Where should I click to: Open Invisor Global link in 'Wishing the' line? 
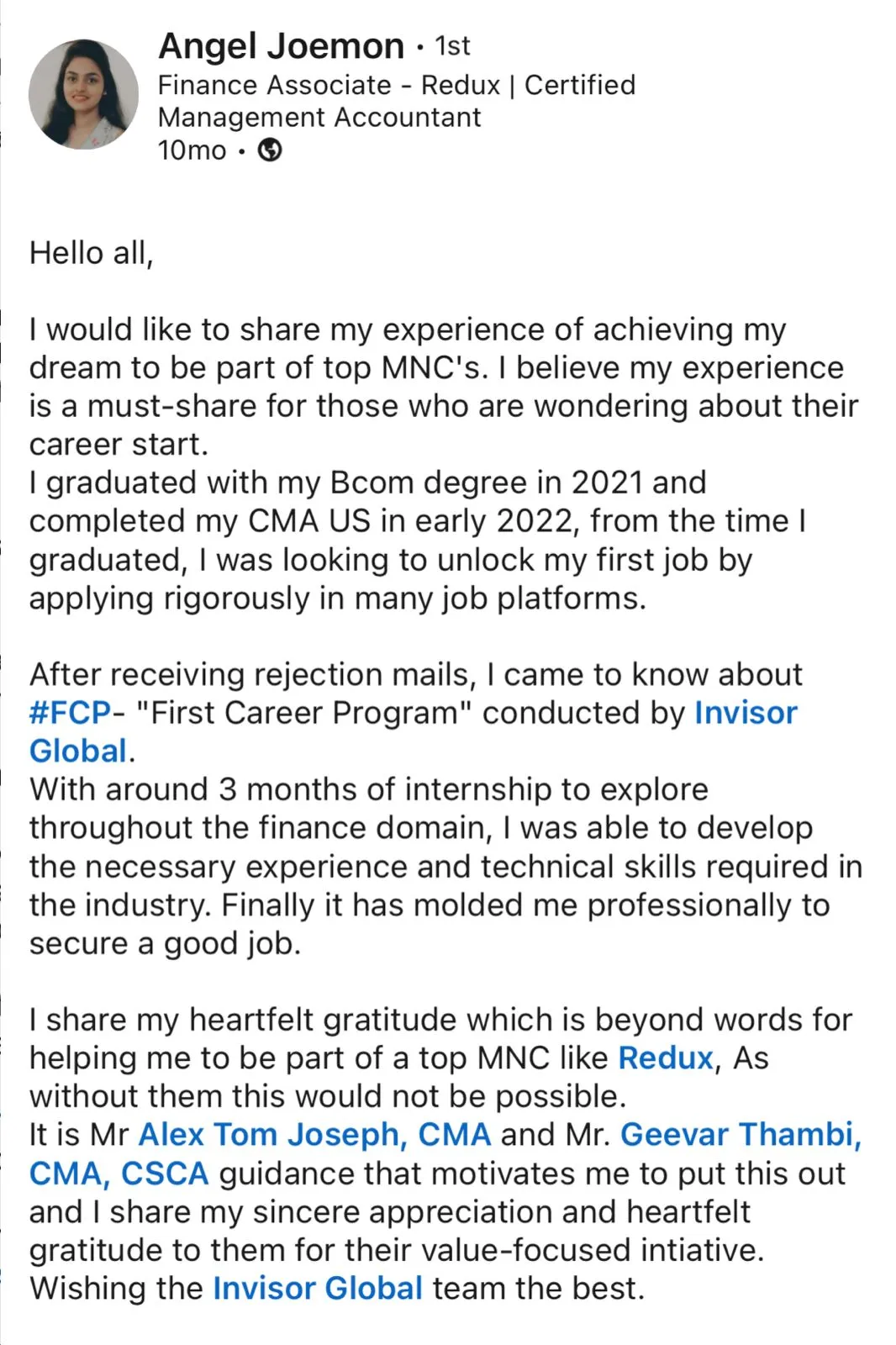[x=318, y=1288]
